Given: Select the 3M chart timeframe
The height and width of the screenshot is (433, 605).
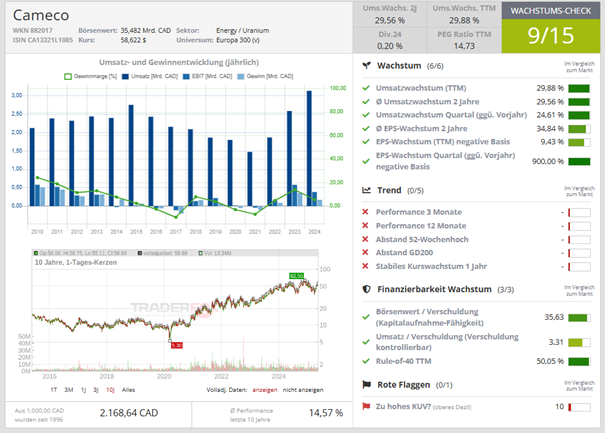Looking at the screenshot, I should point(69,390).
